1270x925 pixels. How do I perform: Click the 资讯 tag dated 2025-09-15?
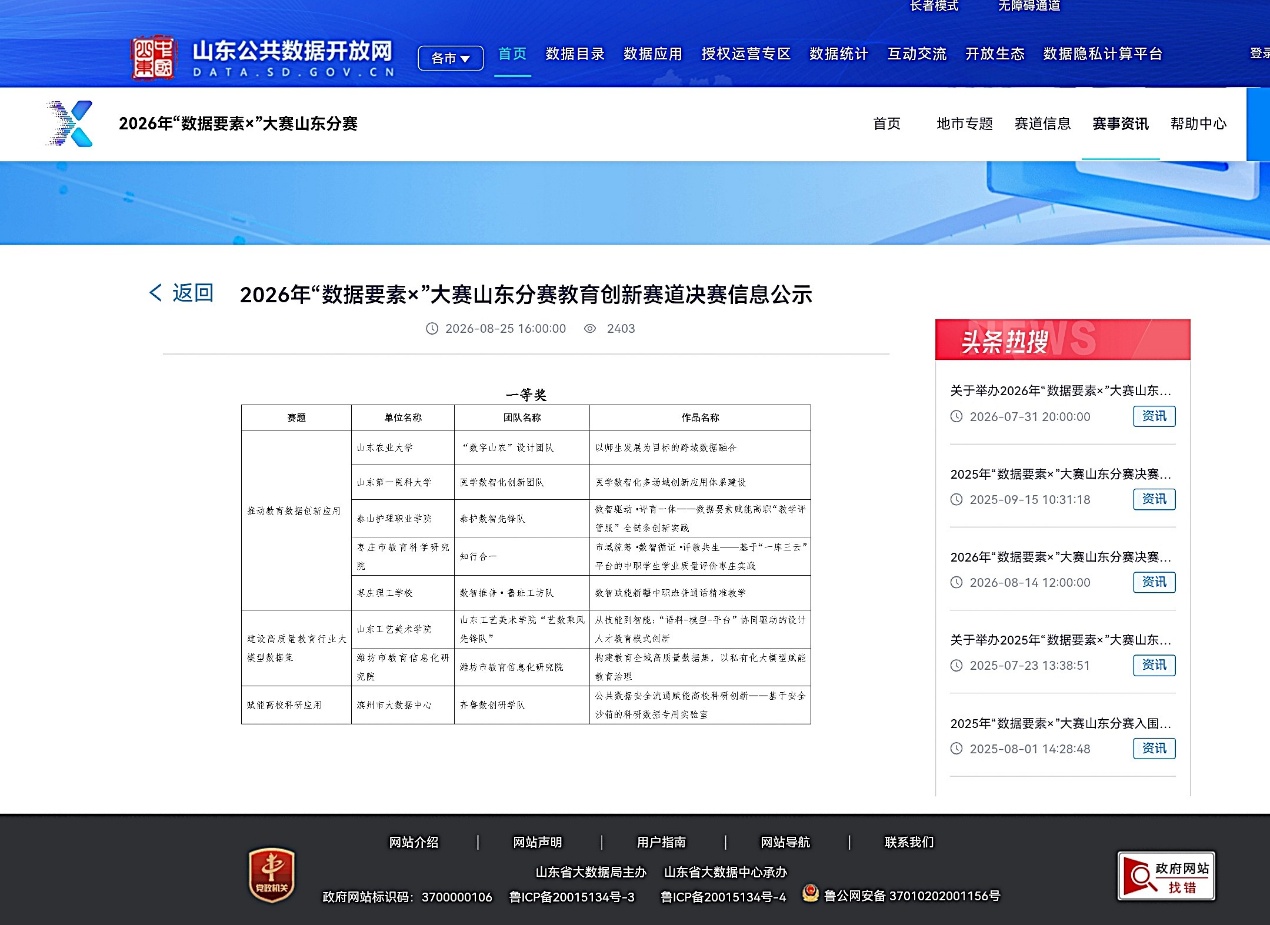(1154, 499)
